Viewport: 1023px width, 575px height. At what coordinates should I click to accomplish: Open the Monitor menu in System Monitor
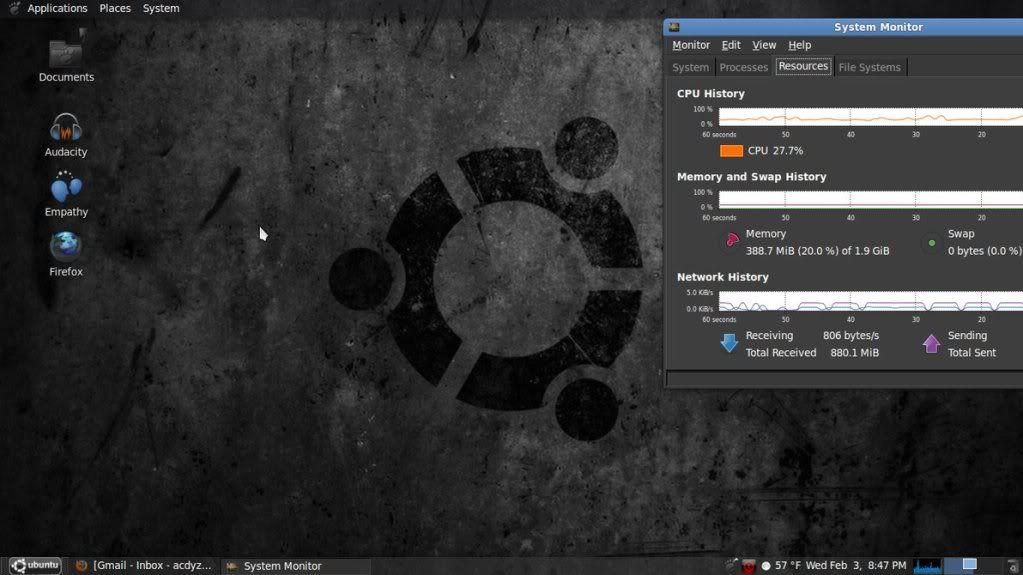[x=691, y=45]
